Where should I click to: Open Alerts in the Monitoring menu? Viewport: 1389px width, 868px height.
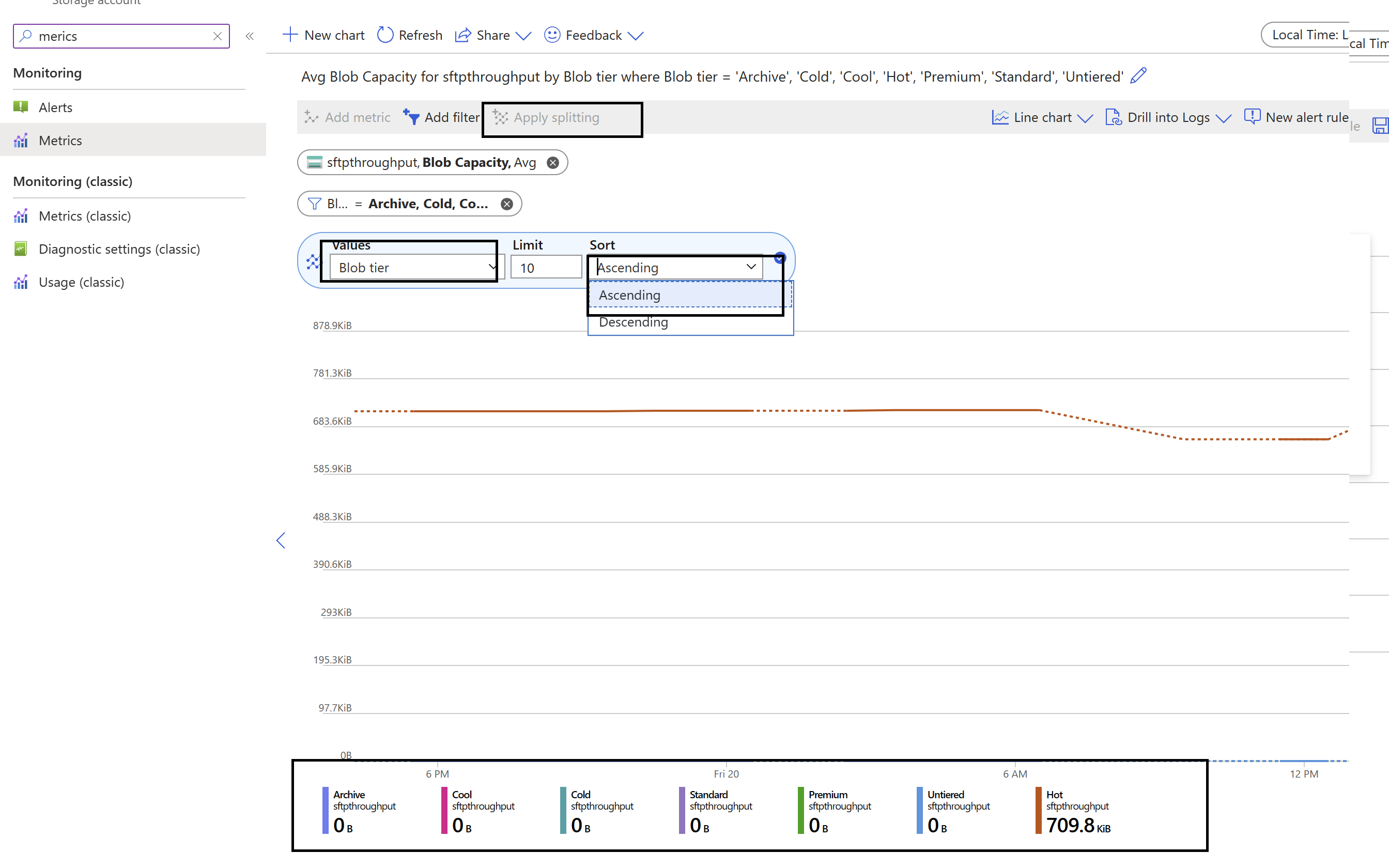[x=55, y=107]
